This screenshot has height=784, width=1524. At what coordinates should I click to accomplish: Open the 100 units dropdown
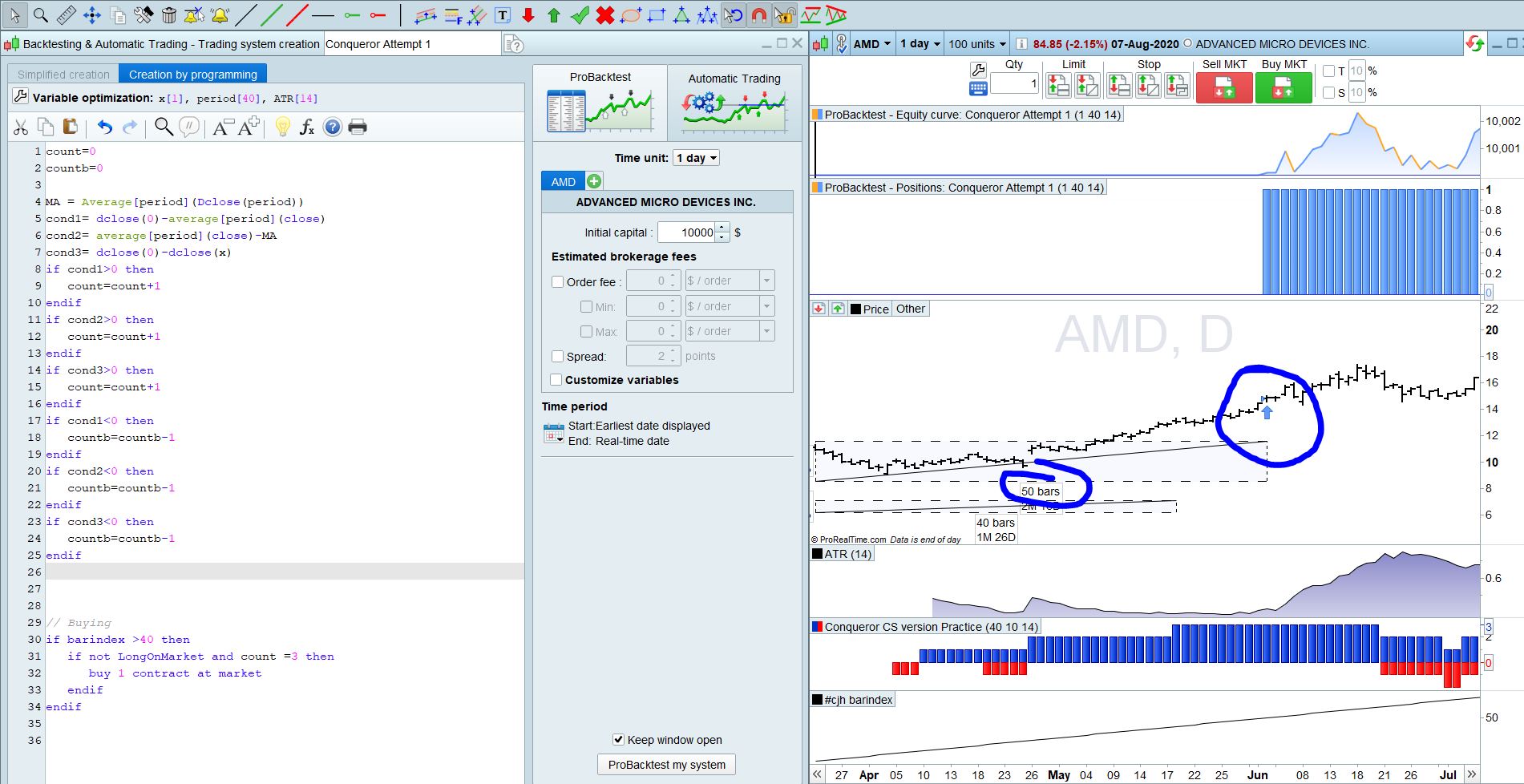[976, 44]
